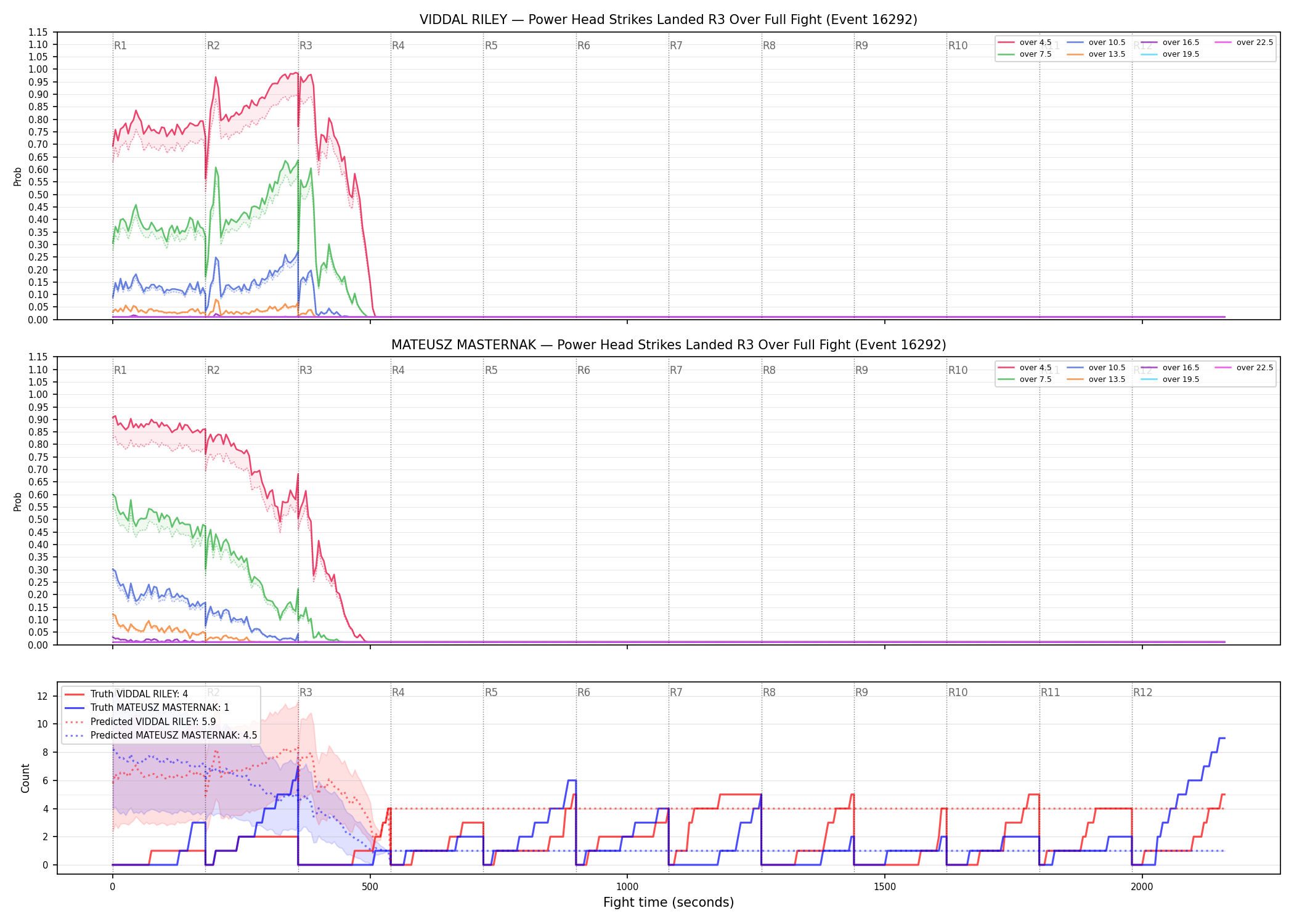The image size is (1294, 924).
Task: Click the 'Fight time (seconds)' axis label
Action: click(669, 902)
